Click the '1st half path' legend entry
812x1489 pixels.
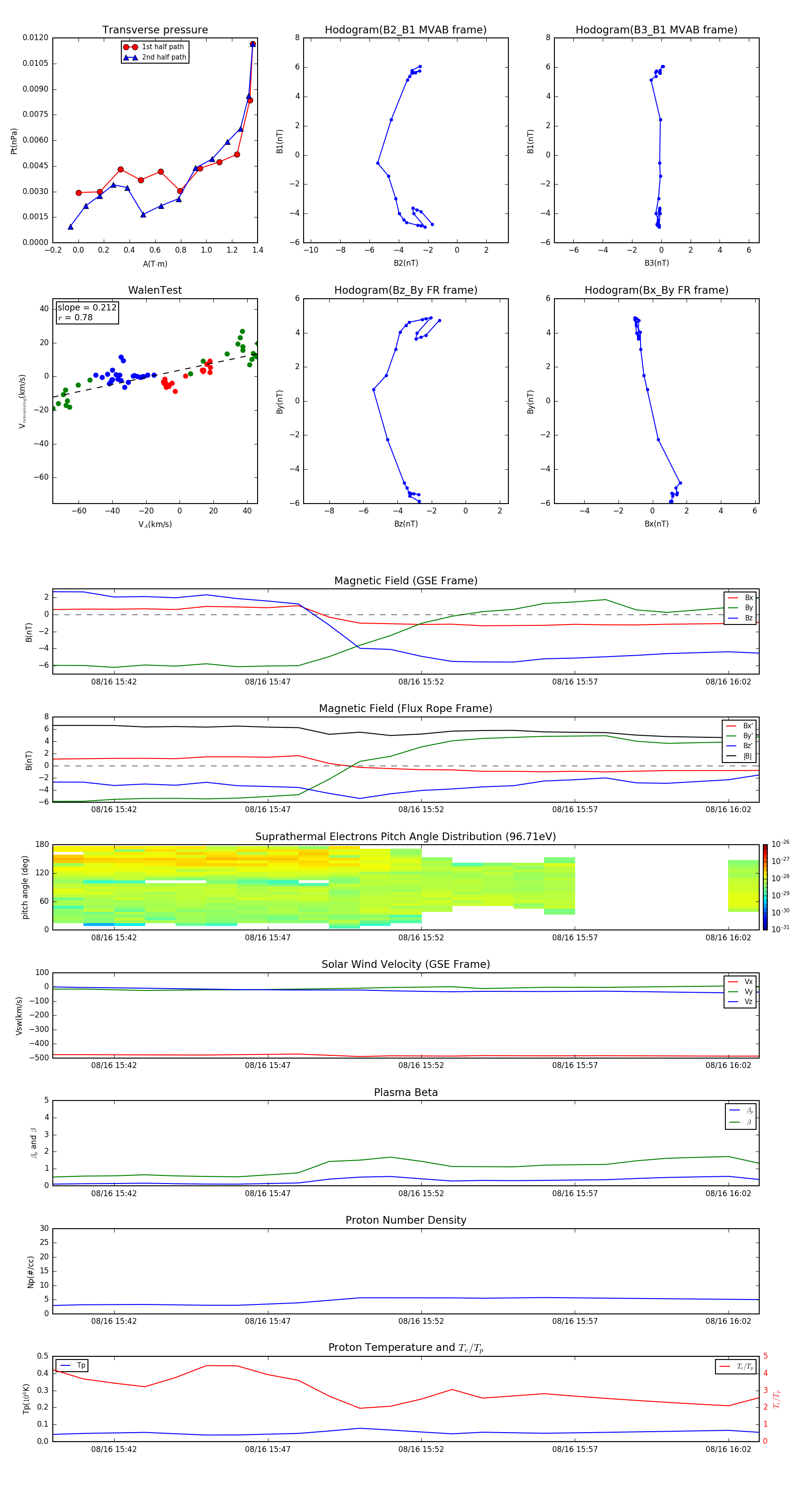tap(154, 47)
